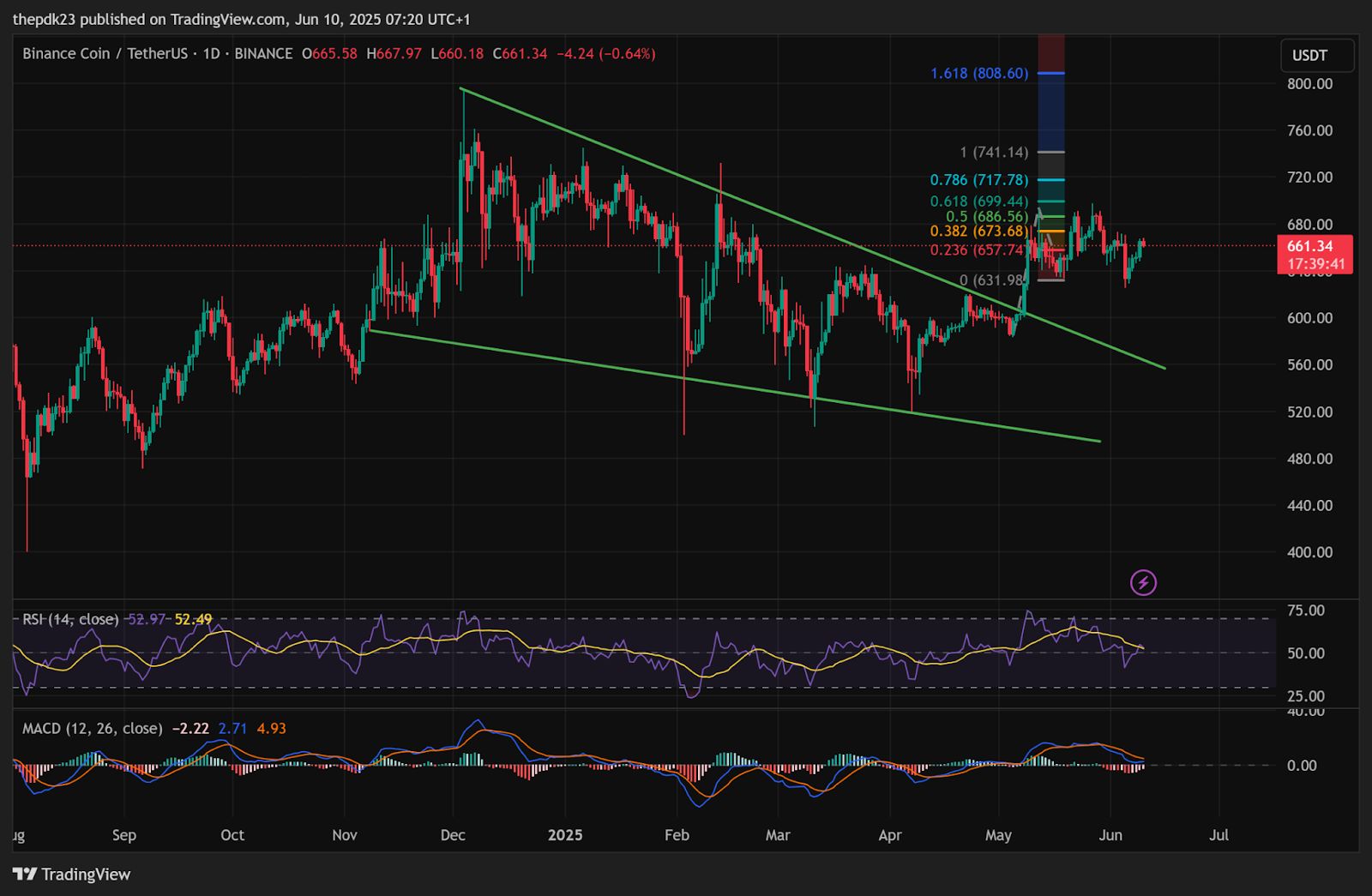Select the 1 (741.14) Fibonacci label
This screenshot has height=896, width=1372.
click(x=994, y=153)
